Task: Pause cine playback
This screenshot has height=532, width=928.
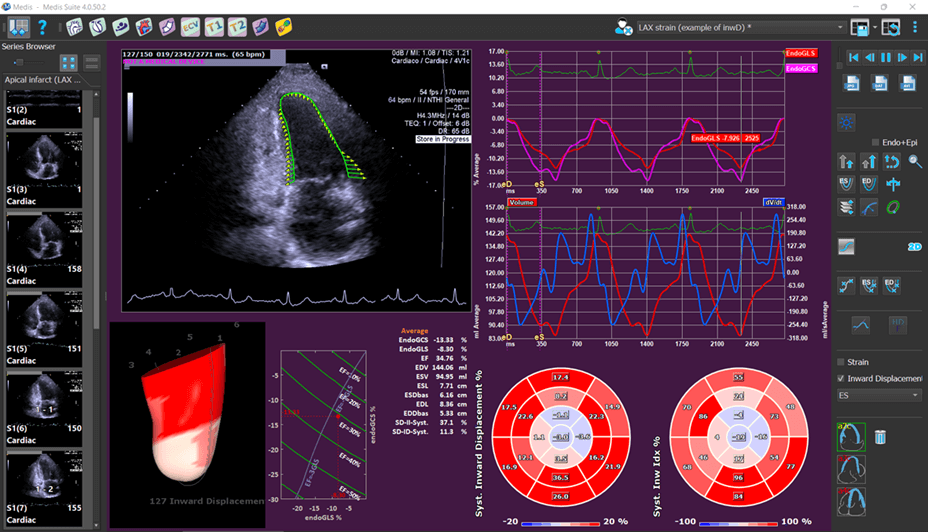Action: click(886, 58)
